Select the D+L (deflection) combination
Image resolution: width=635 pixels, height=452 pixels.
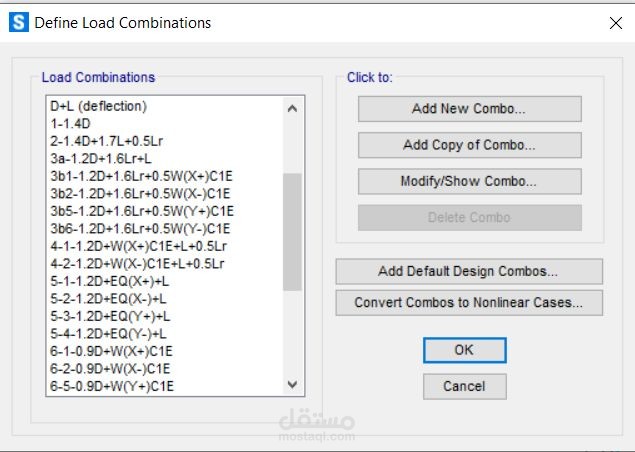point(99,106)
